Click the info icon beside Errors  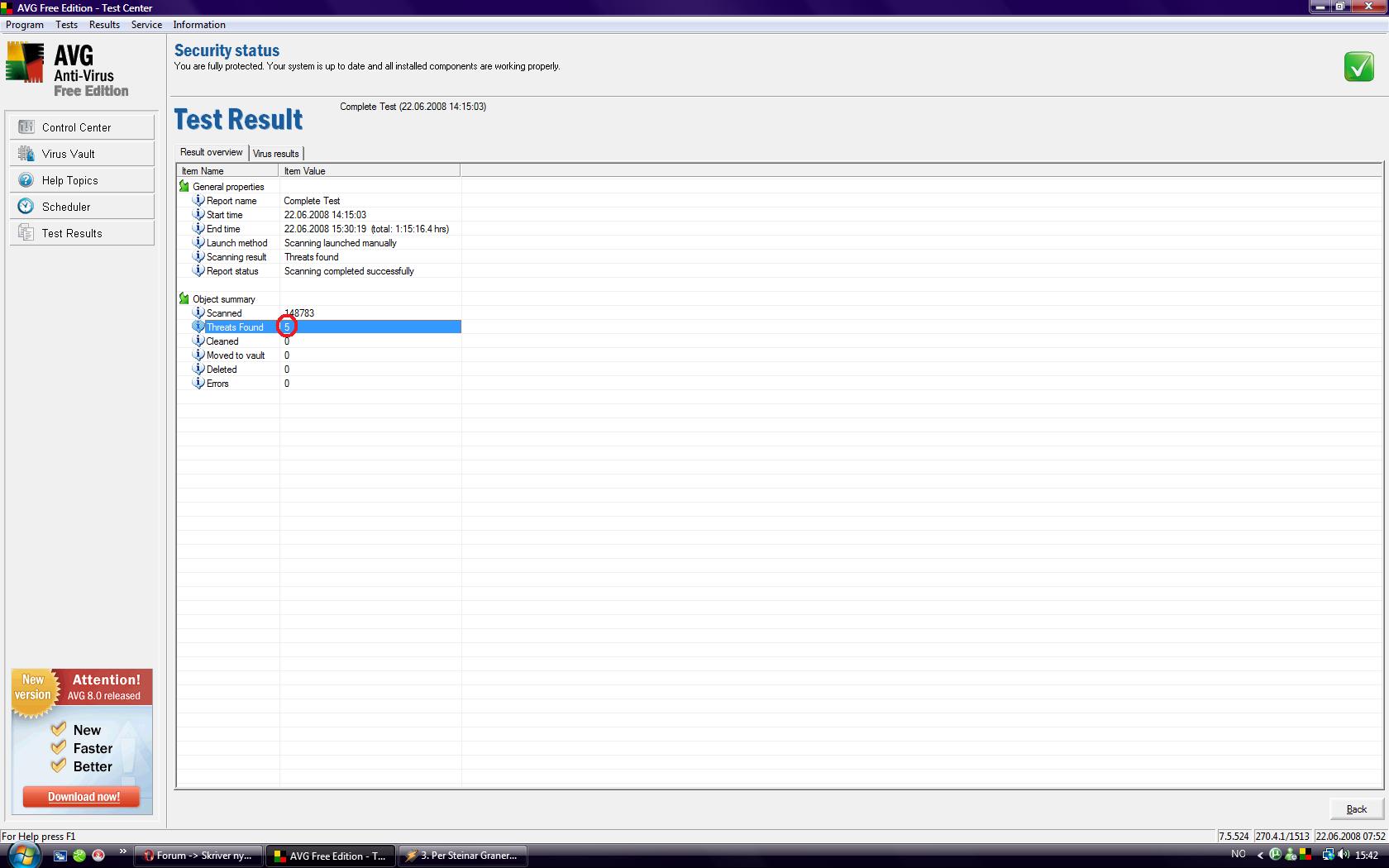click(x=198, y=383)
